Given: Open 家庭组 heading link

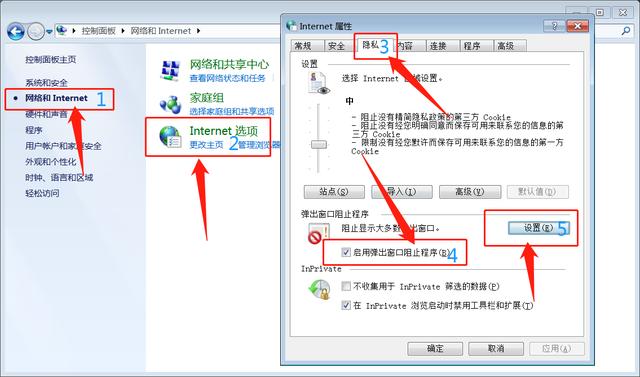Looking at the screenshot, I should (x=207, y=98).
